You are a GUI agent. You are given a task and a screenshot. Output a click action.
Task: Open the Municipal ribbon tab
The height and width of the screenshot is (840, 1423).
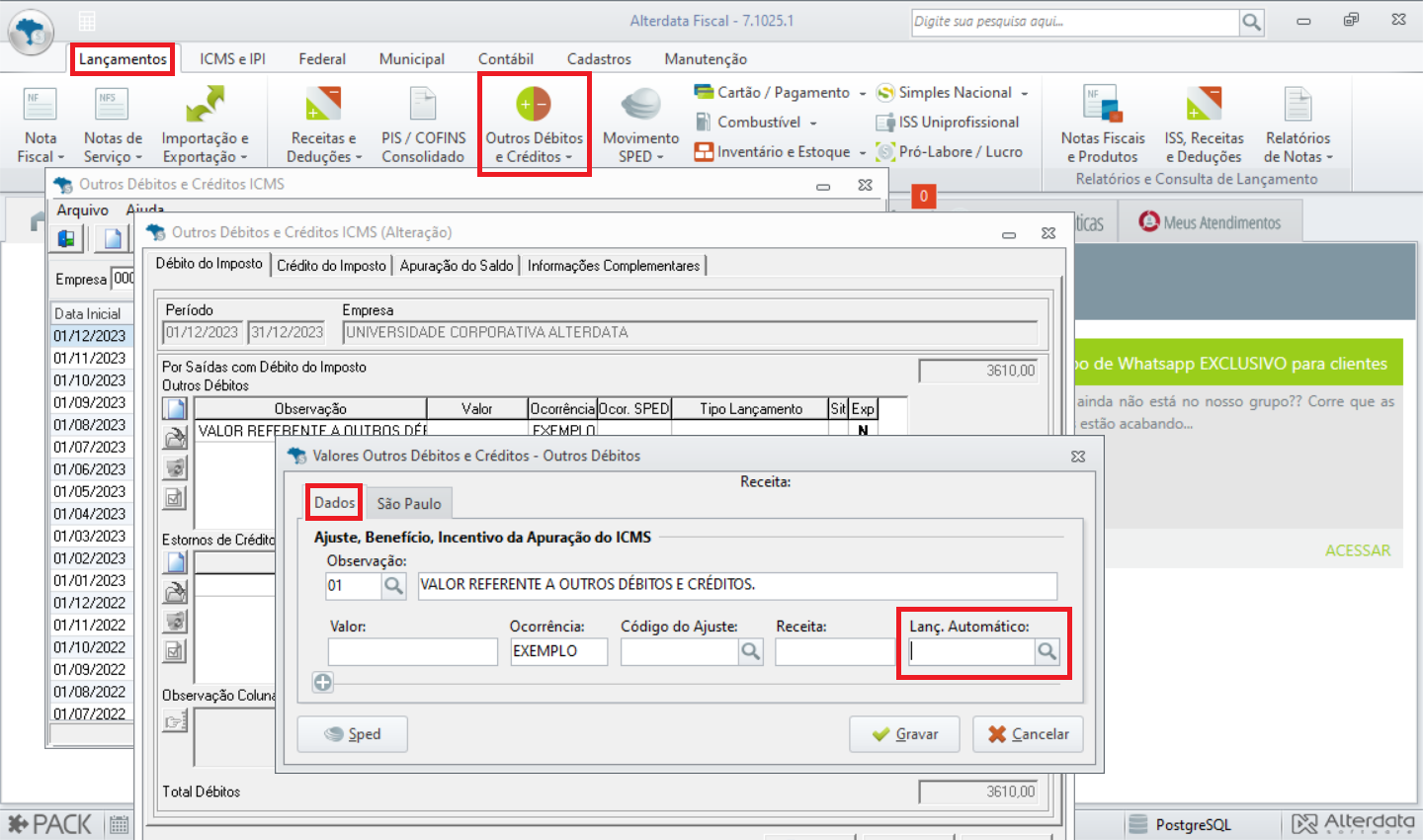412,59
